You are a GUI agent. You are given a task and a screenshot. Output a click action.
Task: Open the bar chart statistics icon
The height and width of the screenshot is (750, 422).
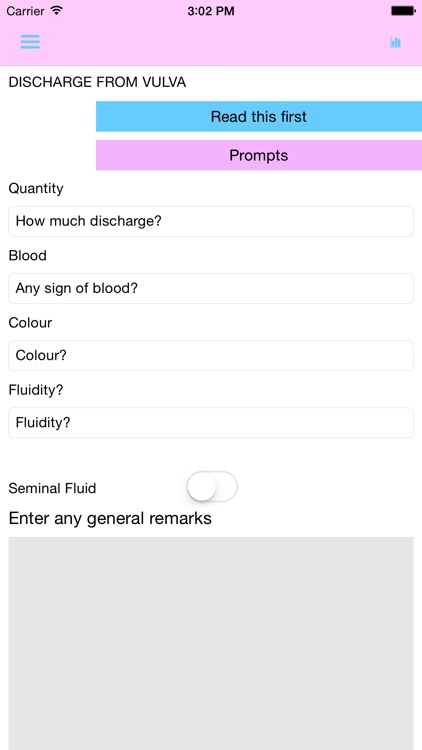(395, 42)
